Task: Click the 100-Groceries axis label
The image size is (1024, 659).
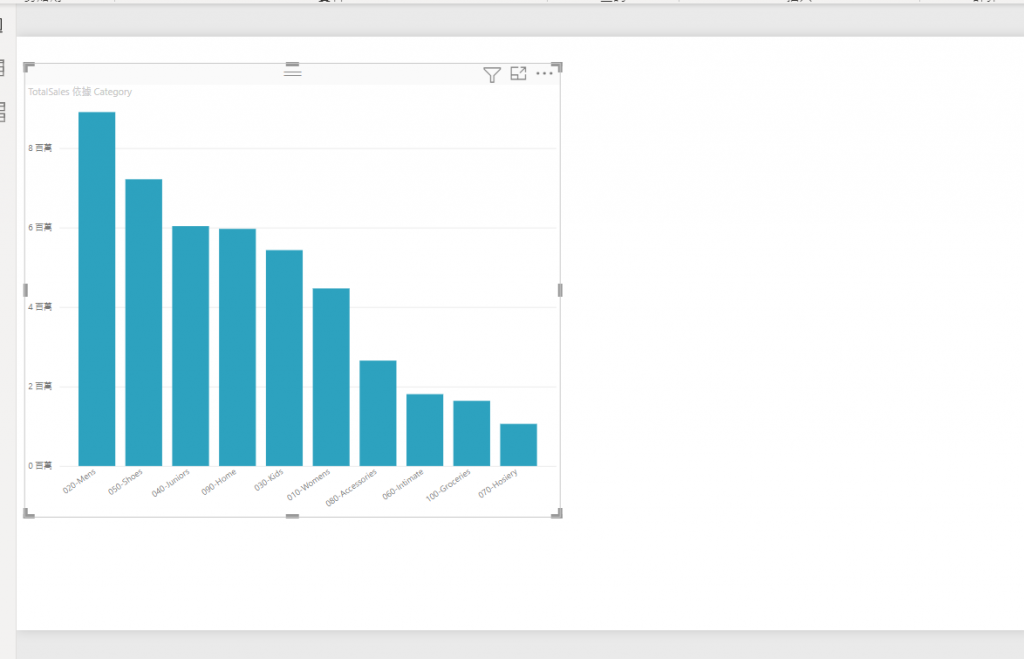Action: (448, 485)
